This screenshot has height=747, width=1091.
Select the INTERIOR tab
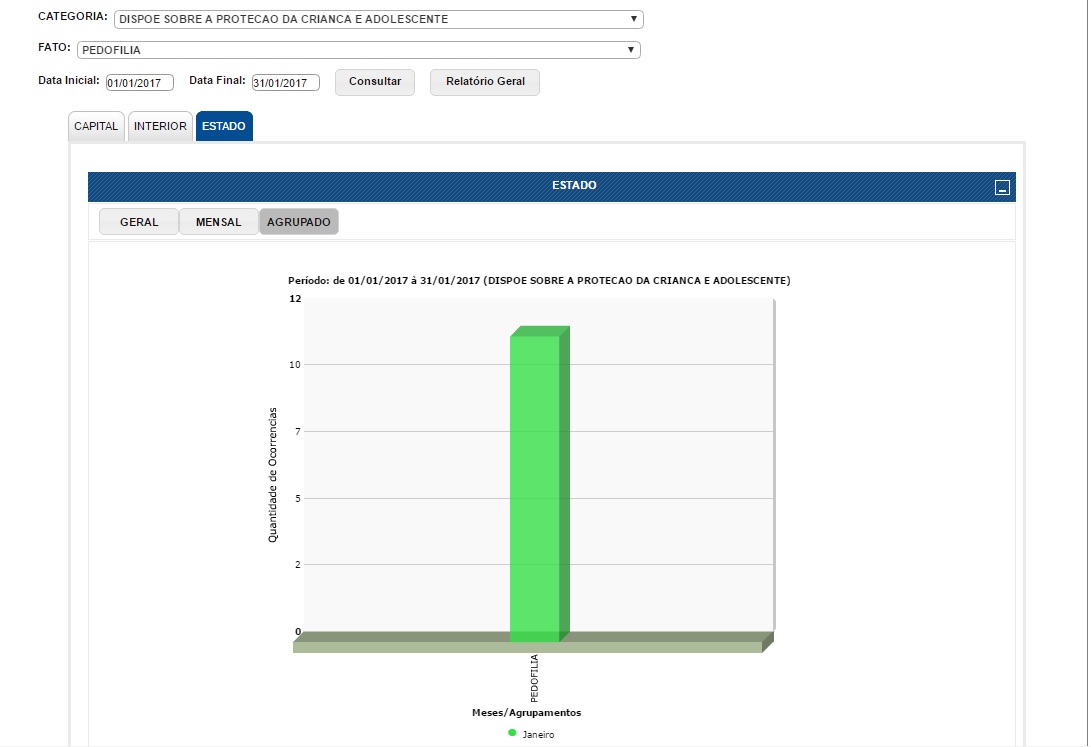pos(160,127)
